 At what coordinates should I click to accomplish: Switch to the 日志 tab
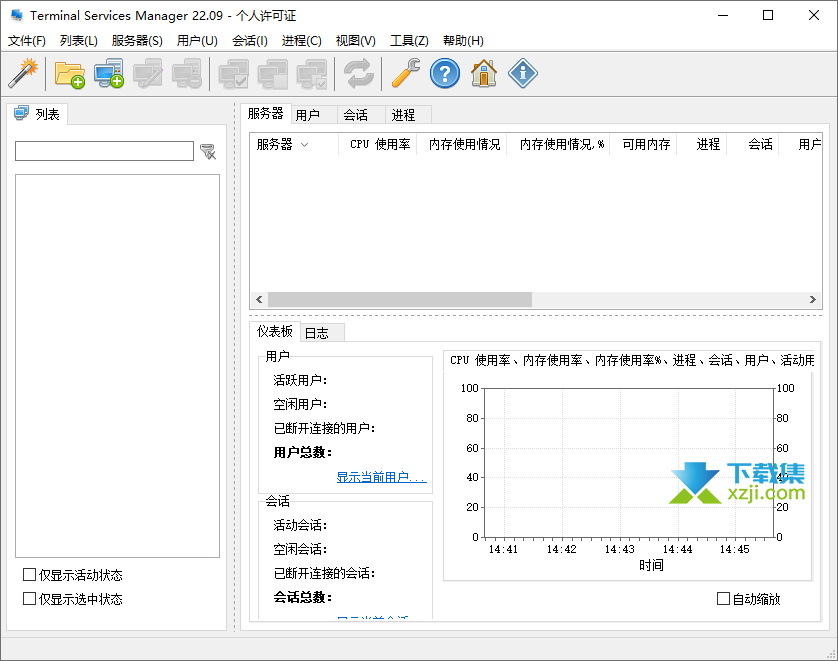[x=322, y=333]
